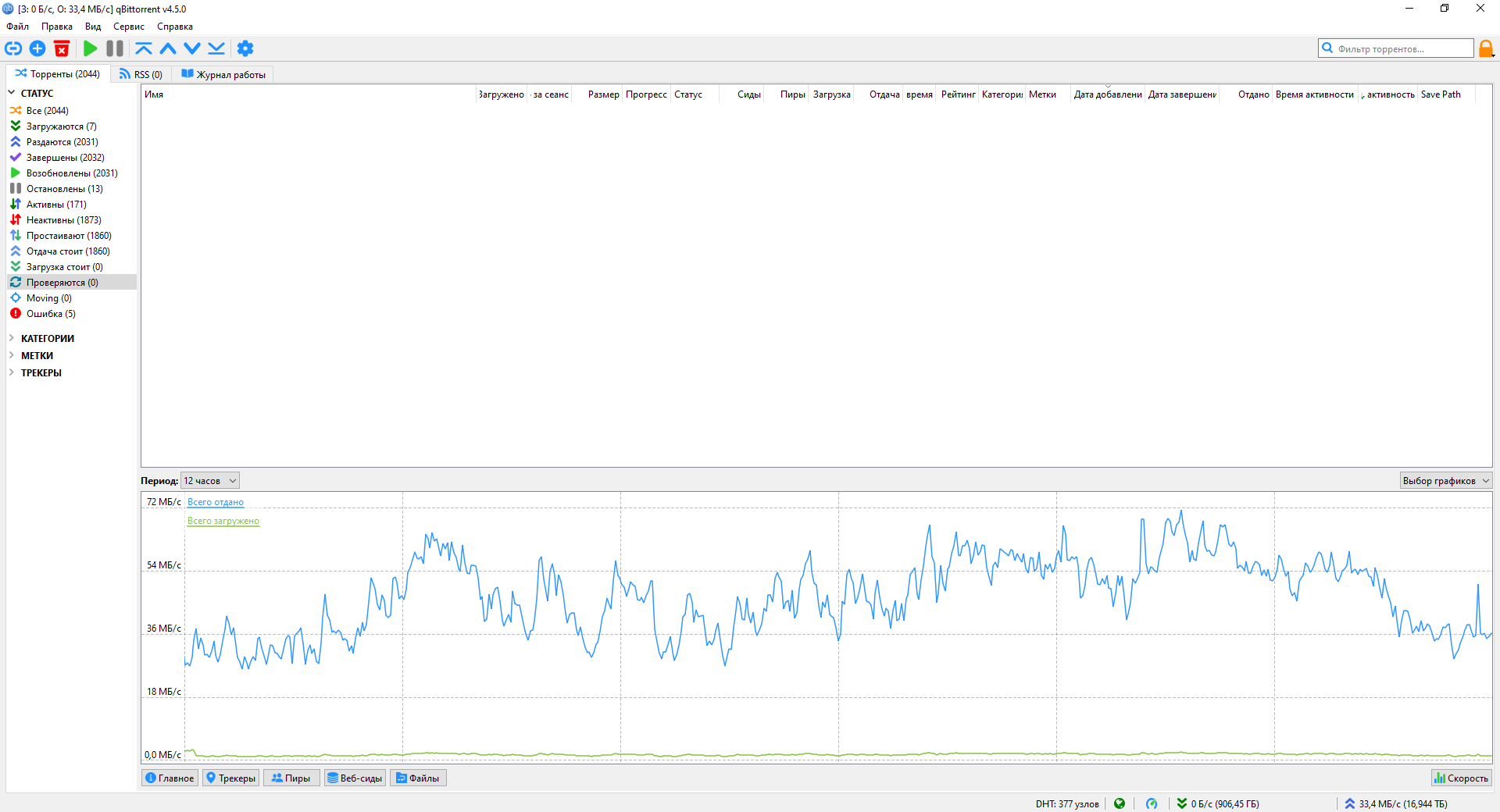Click the add torrent link icon
The image size is (1500, 812).
(x=13, y=48)
